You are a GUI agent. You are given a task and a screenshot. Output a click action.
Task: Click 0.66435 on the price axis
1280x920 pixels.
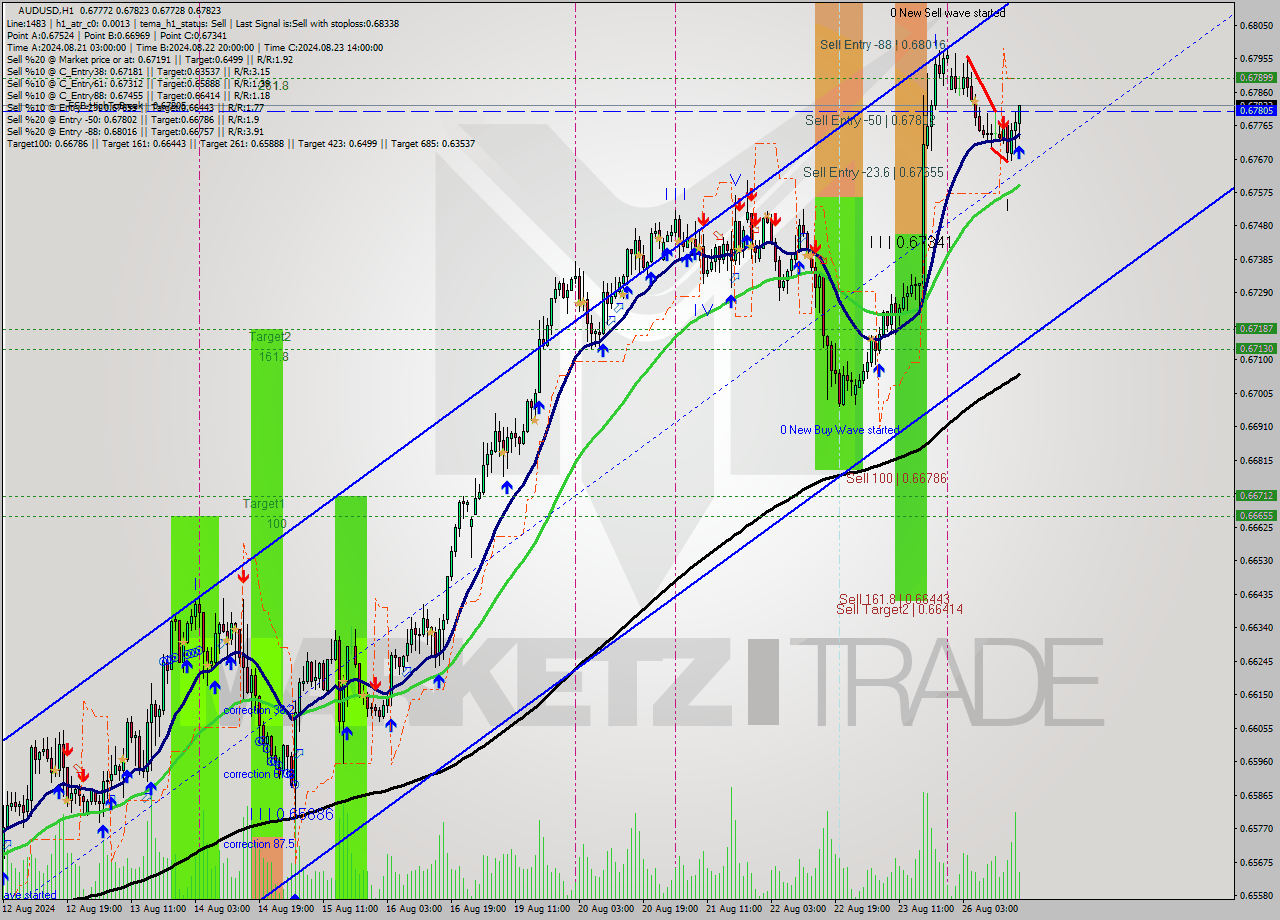(1256, 594)
